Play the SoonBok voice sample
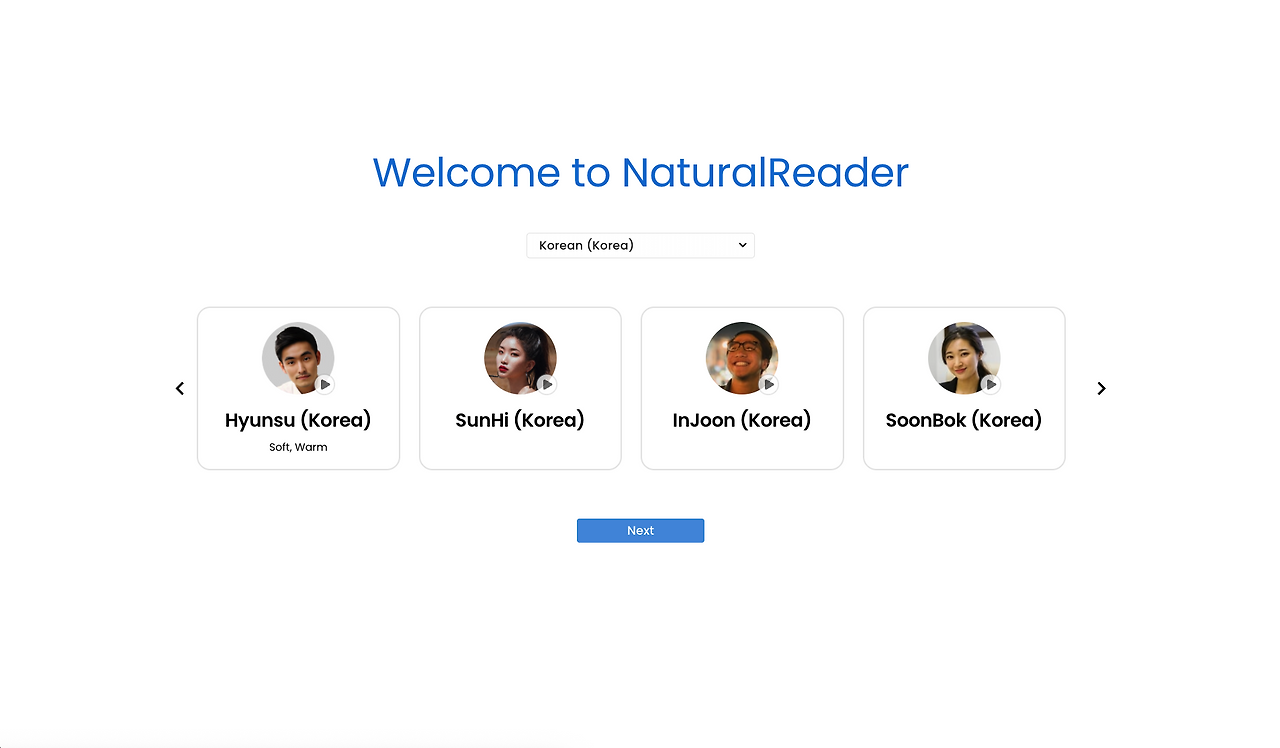This screenshot has width=1280, height=748. 991,385
